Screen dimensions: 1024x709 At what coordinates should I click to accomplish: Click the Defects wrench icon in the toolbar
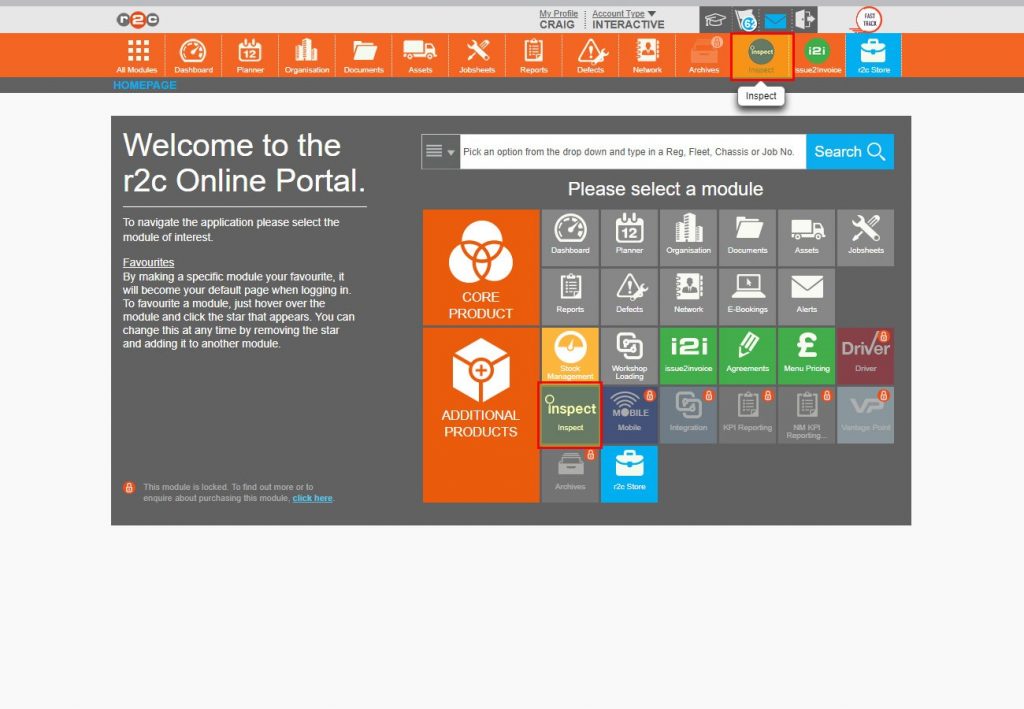click(590, 55)
